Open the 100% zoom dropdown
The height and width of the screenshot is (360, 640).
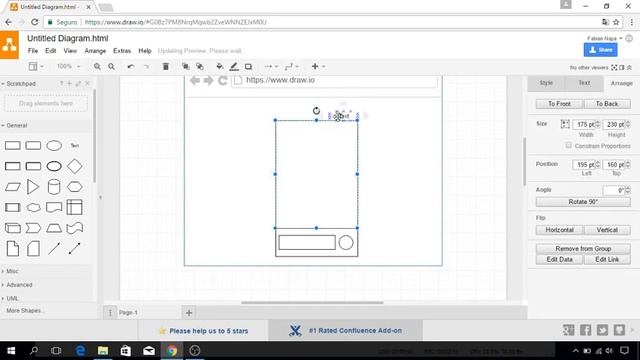coord(68,67)
